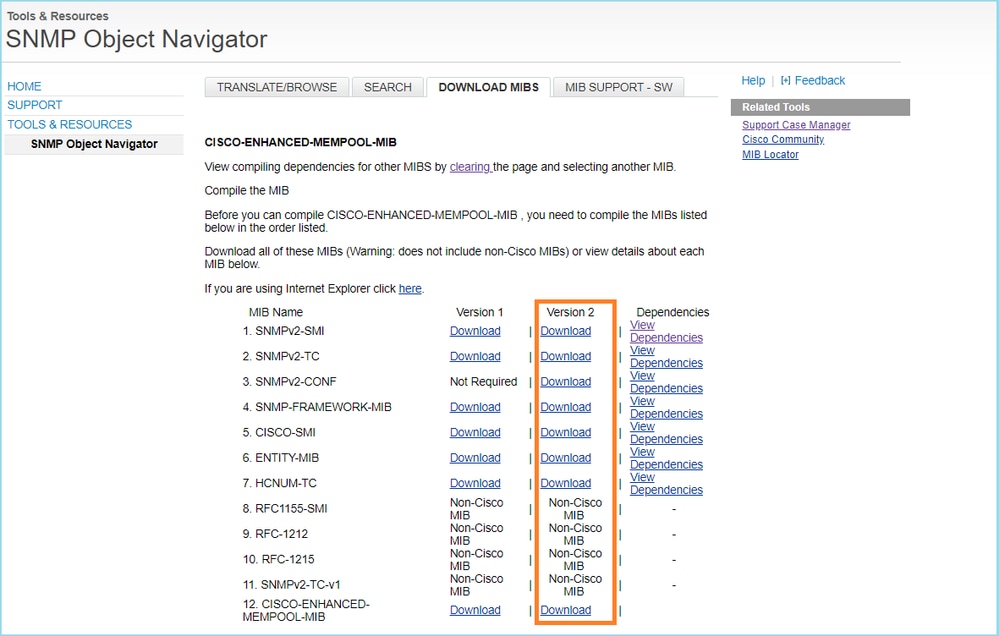Click the '11. SNMPv2-TC-v1' row name
This screenshot has height=636, width=999.
coord(291,585)
